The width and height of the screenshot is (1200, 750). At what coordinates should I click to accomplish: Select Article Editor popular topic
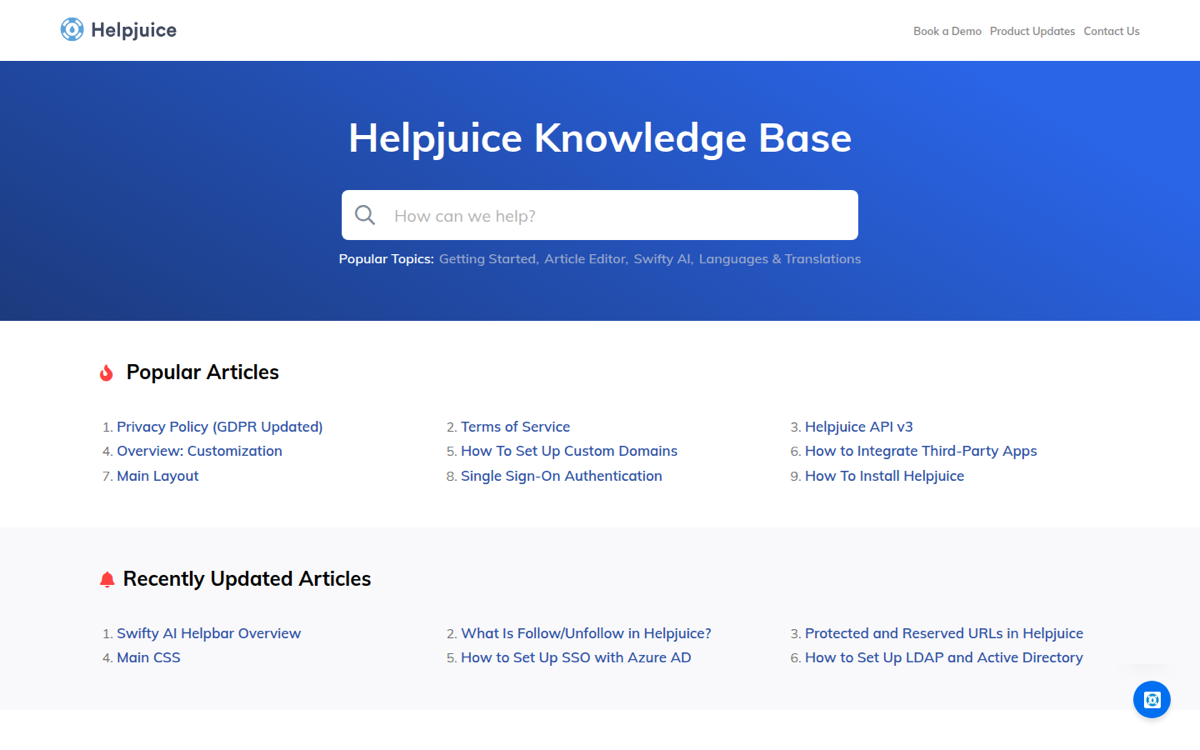click(x=586, y=259)
